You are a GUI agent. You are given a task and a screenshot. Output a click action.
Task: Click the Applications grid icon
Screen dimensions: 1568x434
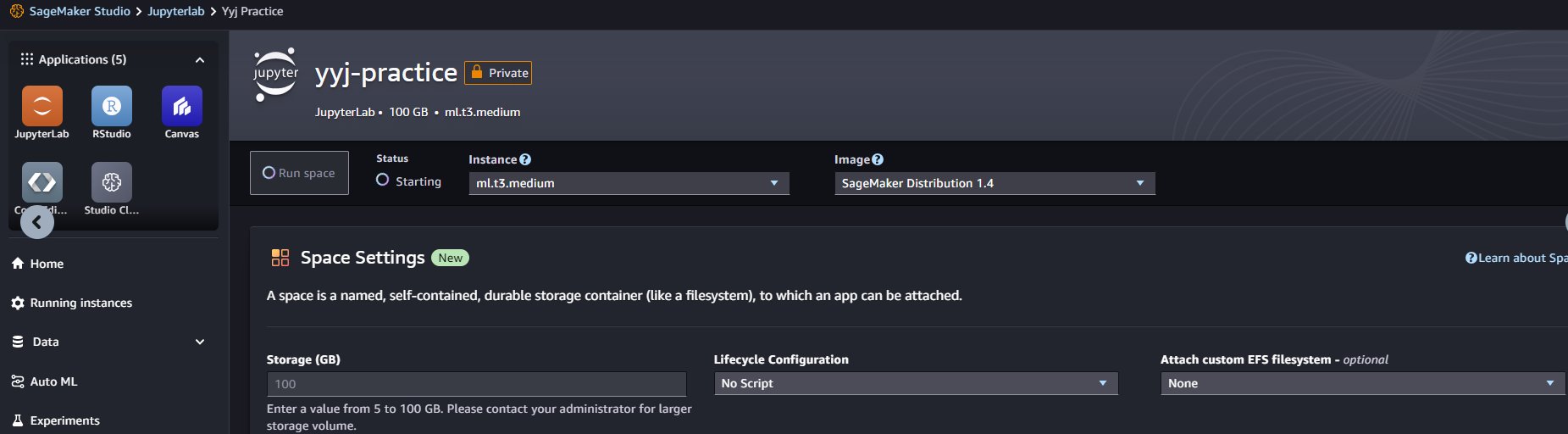[27, 59]
